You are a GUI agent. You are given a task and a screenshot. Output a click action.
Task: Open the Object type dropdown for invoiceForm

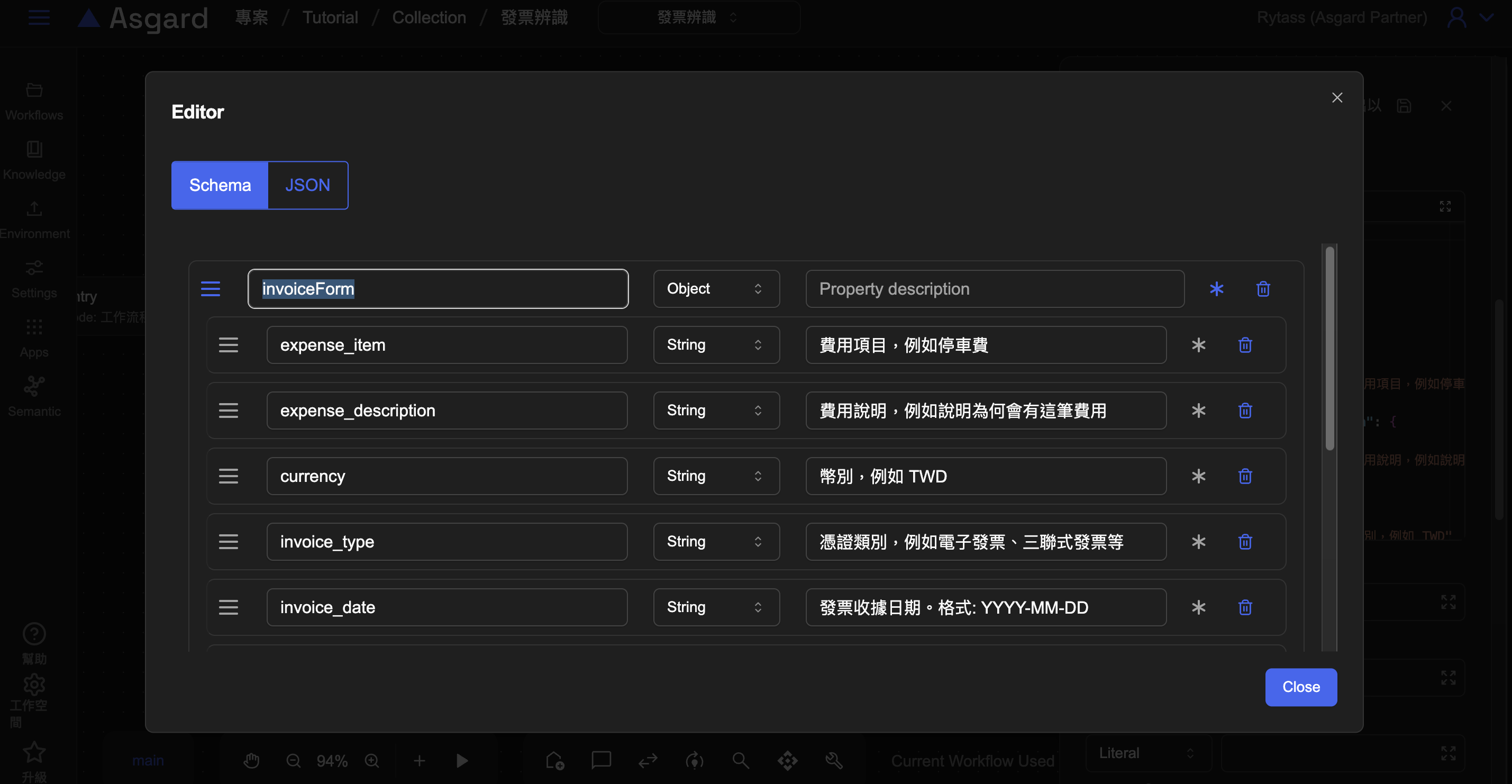pyautogui.click(x=715, y=289)
